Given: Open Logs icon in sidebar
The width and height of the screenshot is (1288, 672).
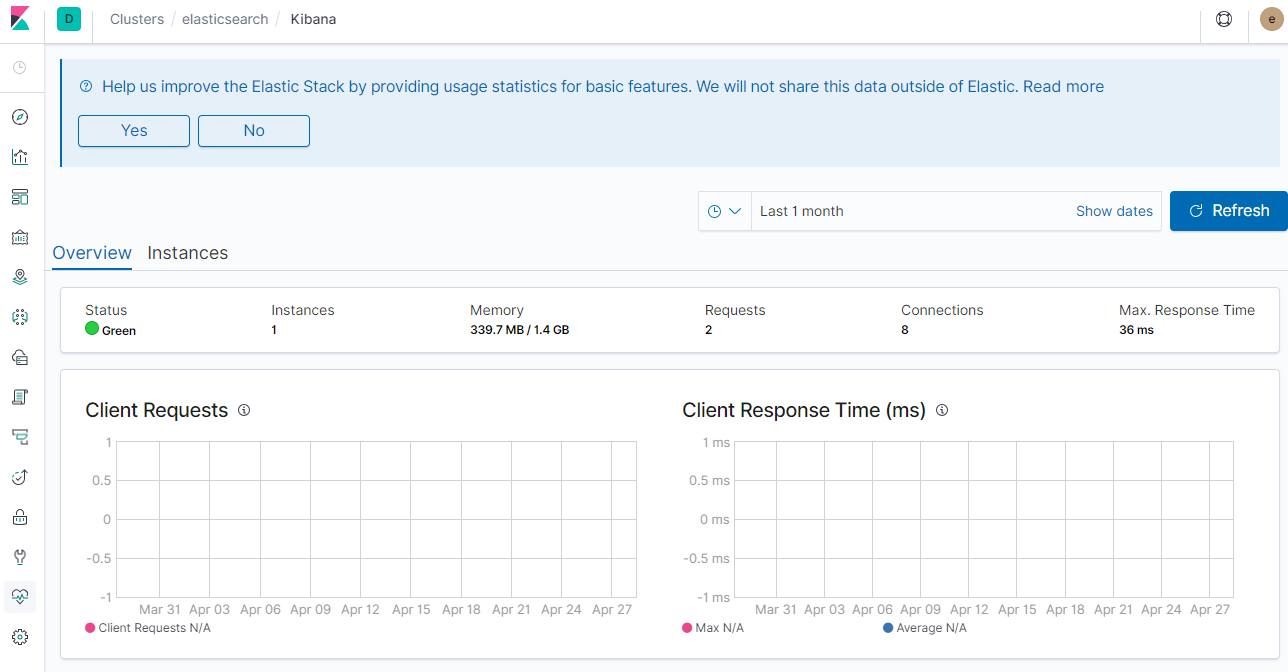Looking at the screenshot, I should pos(20,397).
